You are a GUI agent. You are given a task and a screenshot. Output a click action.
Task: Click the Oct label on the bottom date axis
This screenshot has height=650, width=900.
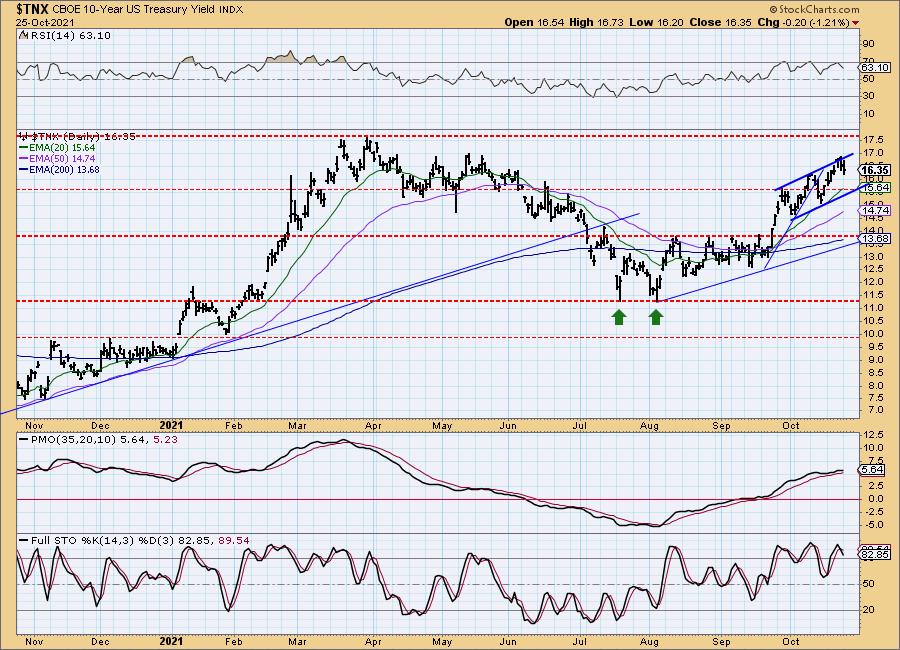click(791, 641)
